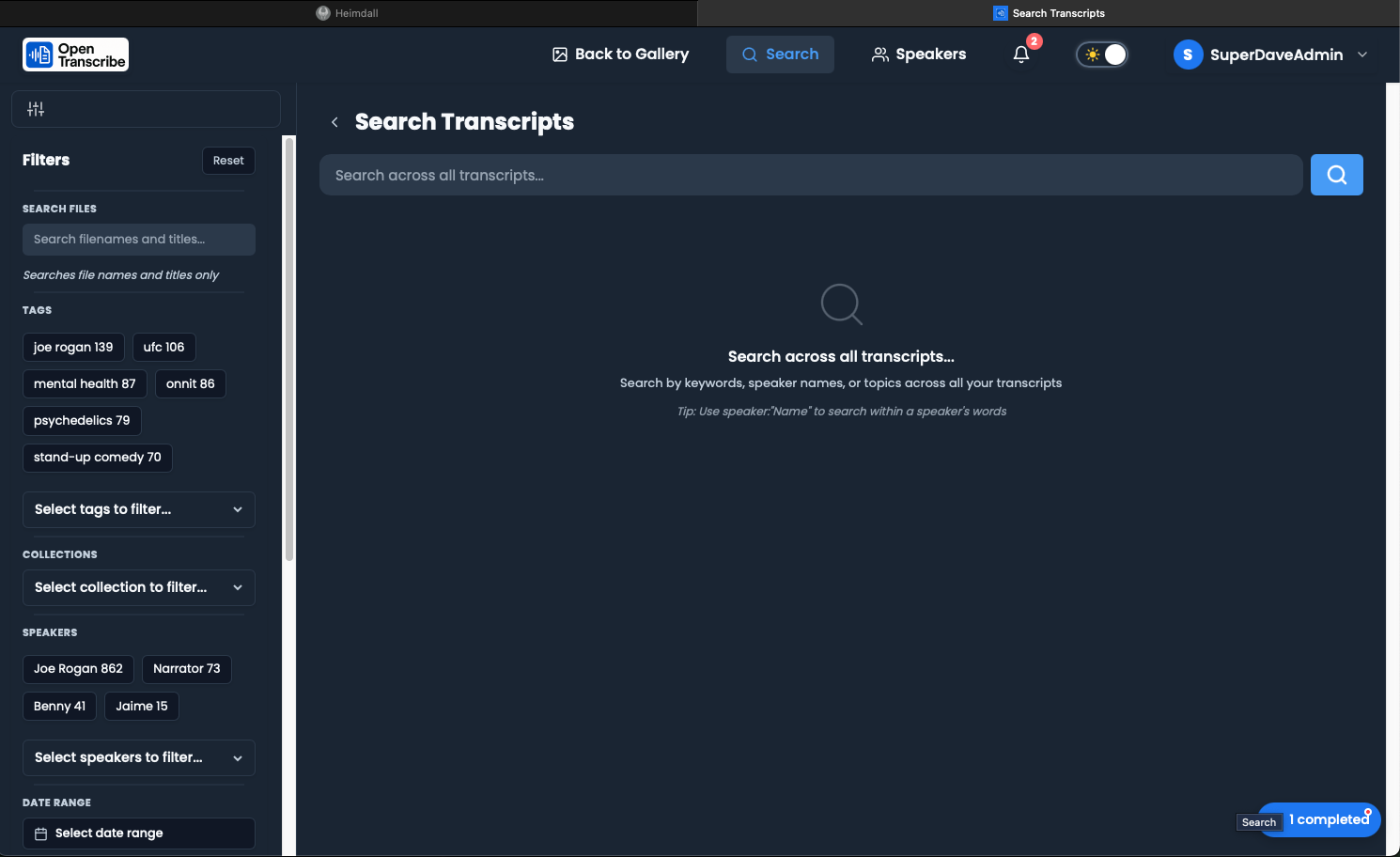Open the Speakers page
1400x857 pixels.
point(919,55)
